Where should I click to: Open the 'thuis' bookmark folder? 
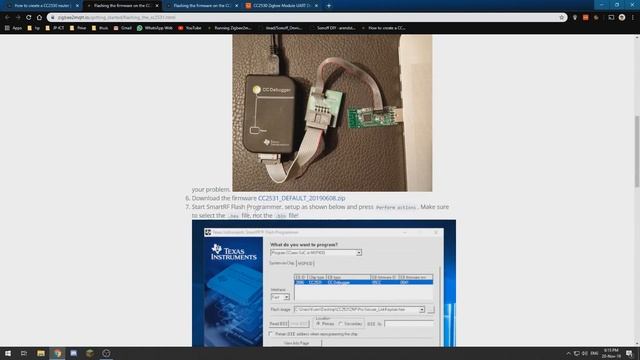tap(100, 28)
